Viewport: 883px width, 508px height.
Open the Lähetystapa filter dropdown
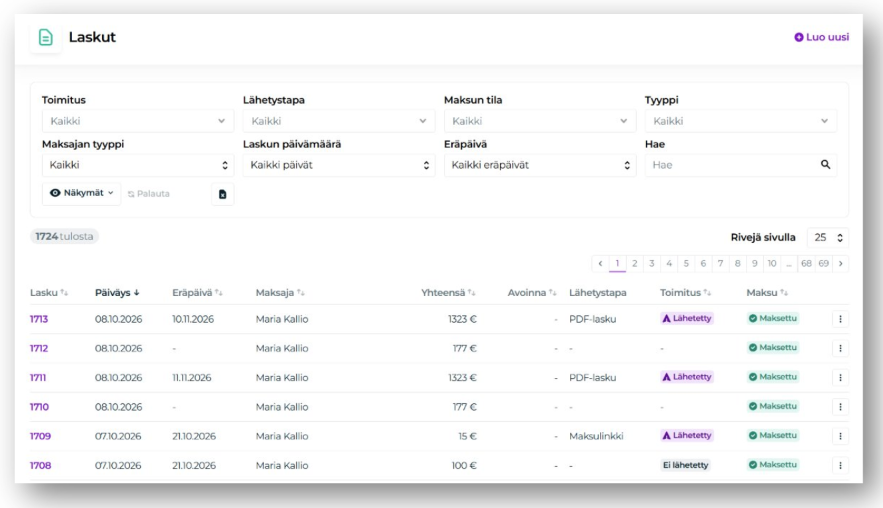[338, 121]
